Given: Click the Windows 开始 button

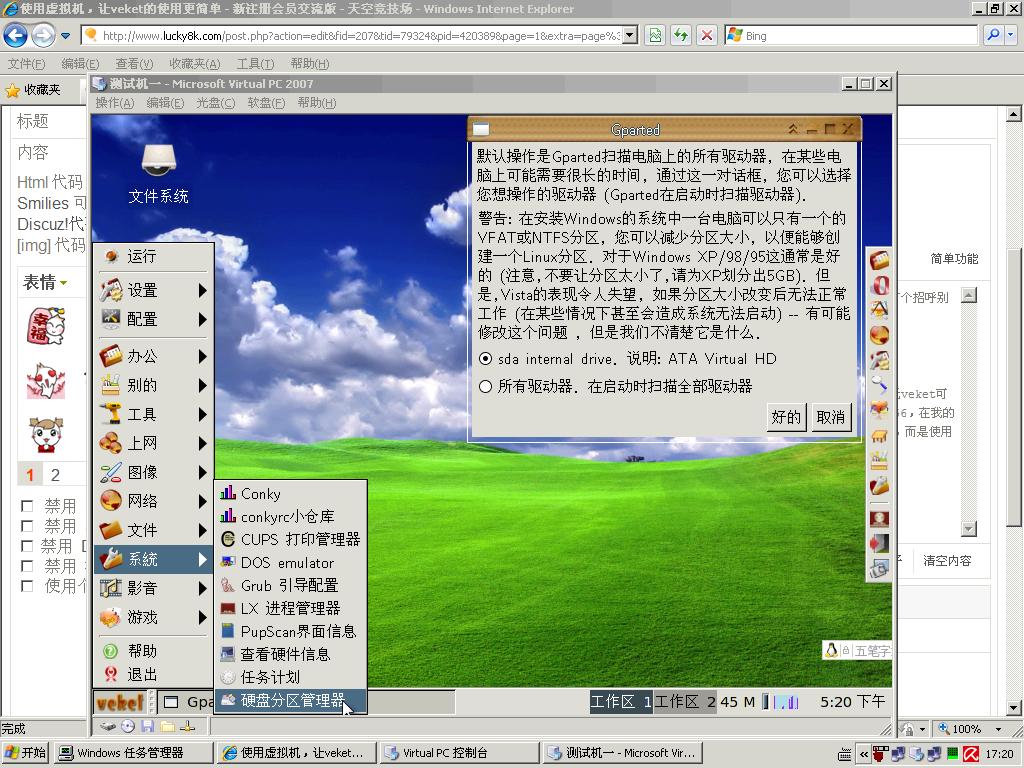Looking at the screenshot, I should 25,753.
